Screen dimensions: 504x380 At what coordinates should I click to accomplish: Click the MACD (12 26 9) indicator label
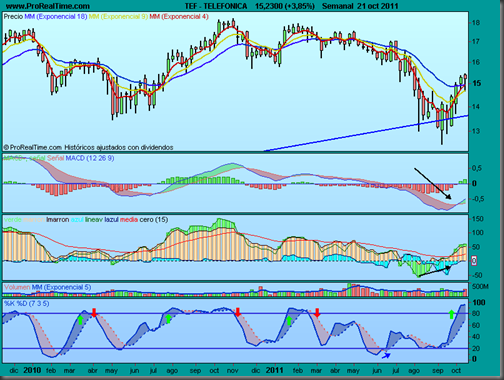point(90,158)
